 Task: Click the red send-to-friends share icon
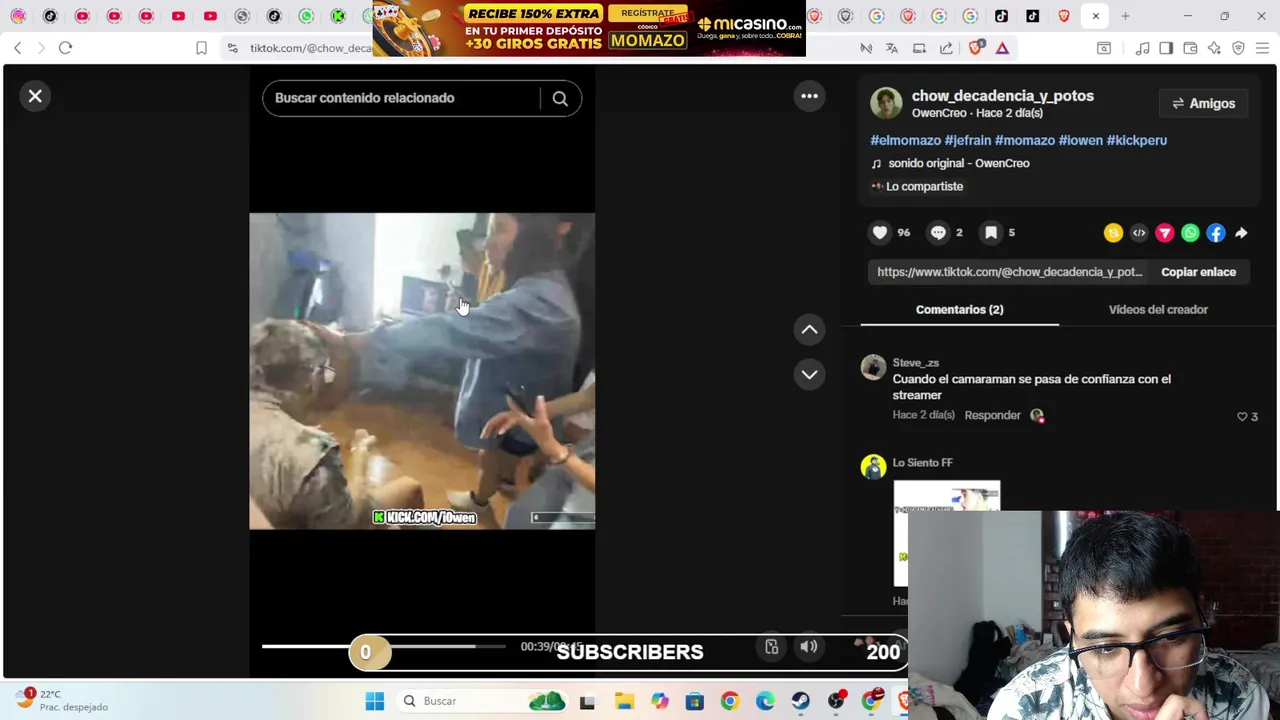1165,233
